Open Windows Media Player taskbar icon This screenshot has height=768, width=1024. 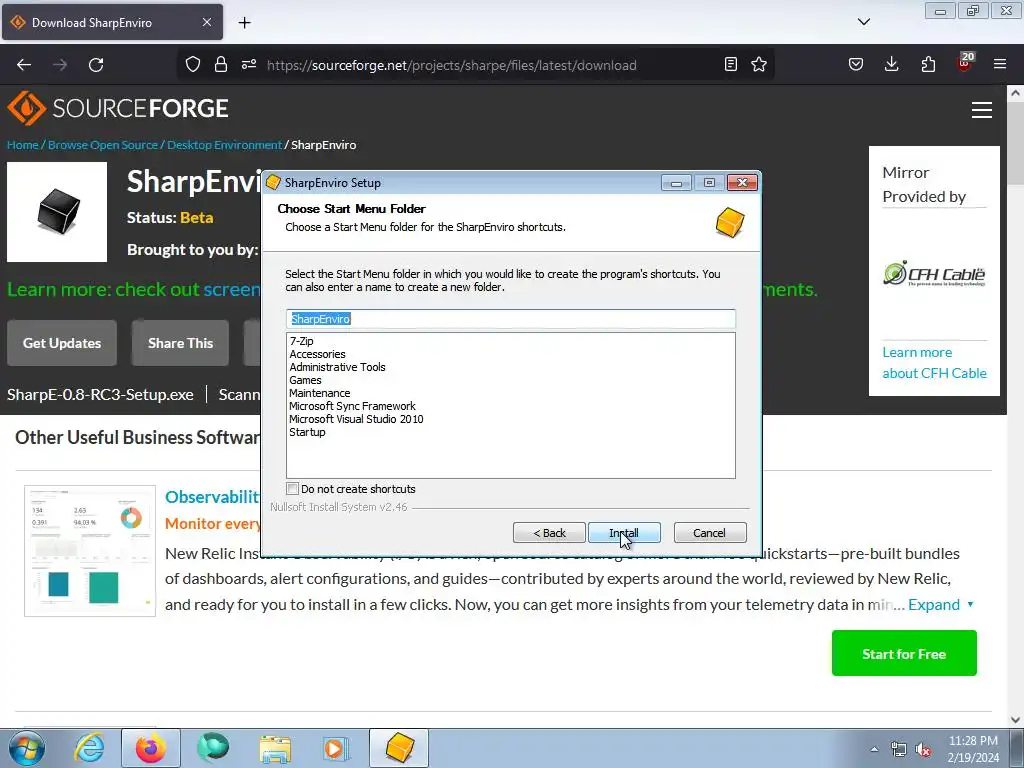[x=336, y=748]
